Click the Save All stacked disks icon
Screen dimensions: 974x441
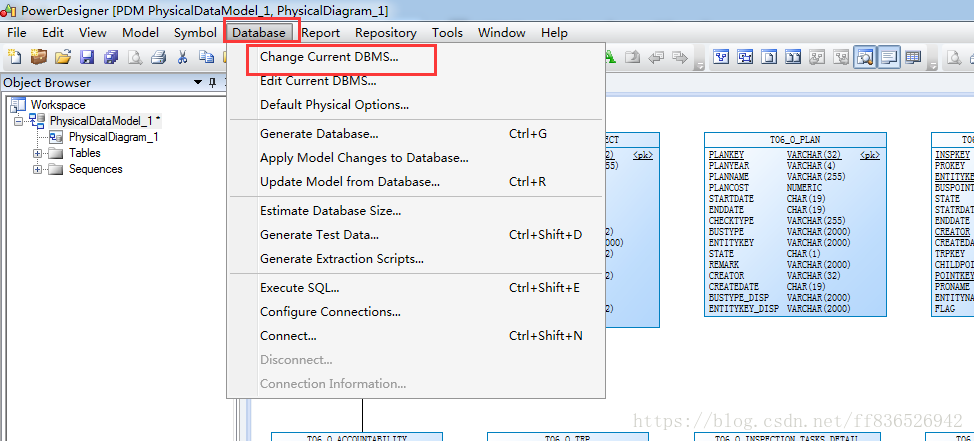pos(111,57)
